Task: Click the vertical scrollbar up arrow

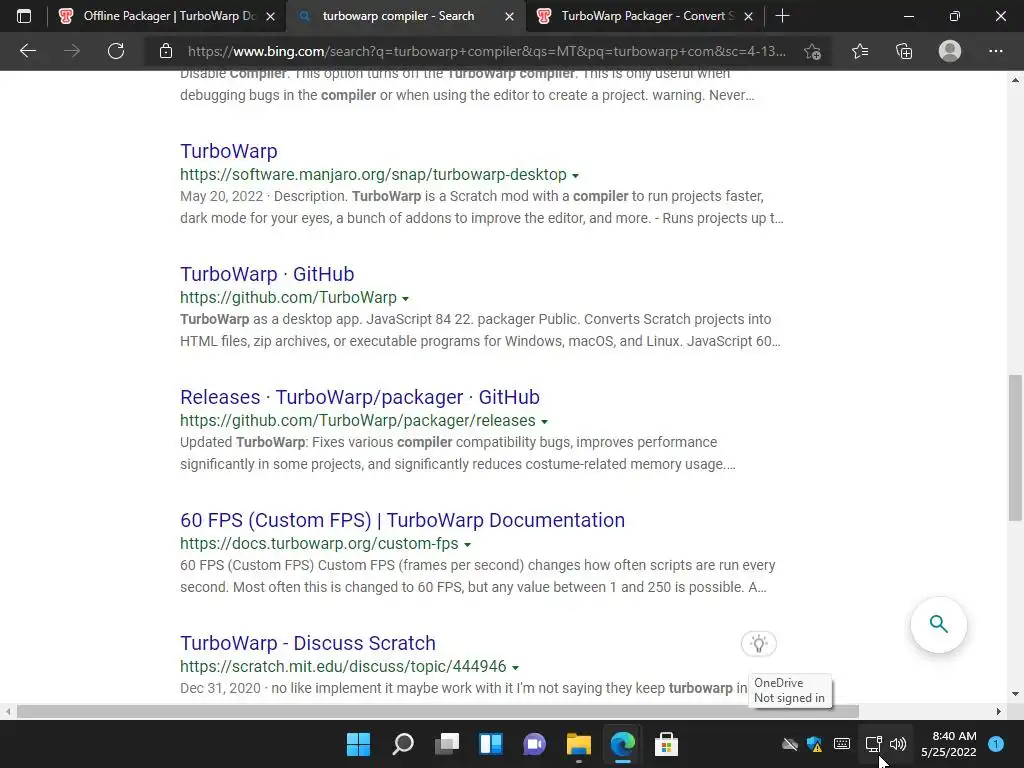Action: pyautogui.click(x=1015, y=80)
